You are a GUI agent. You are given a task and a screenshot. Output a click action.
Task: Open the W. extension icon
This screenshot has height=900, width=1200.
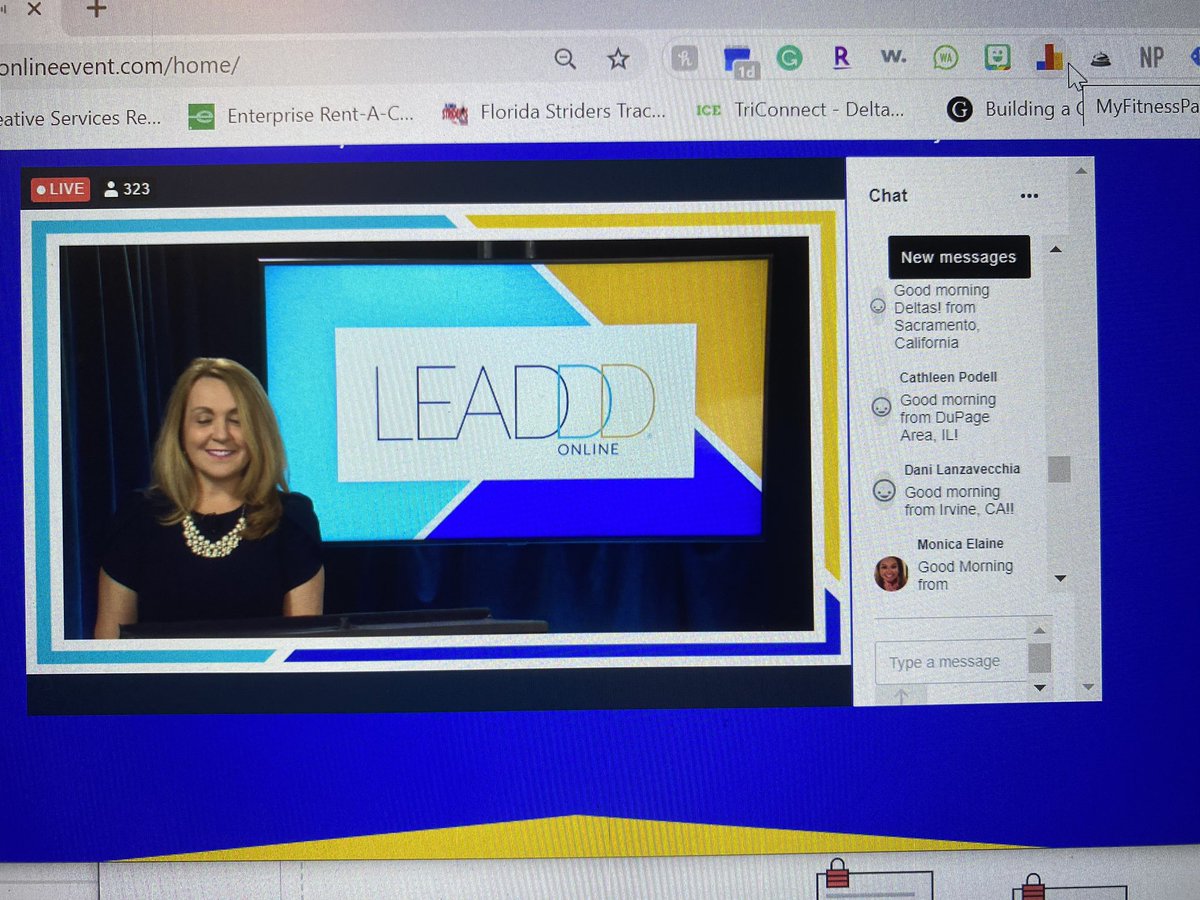pos(894,58)
